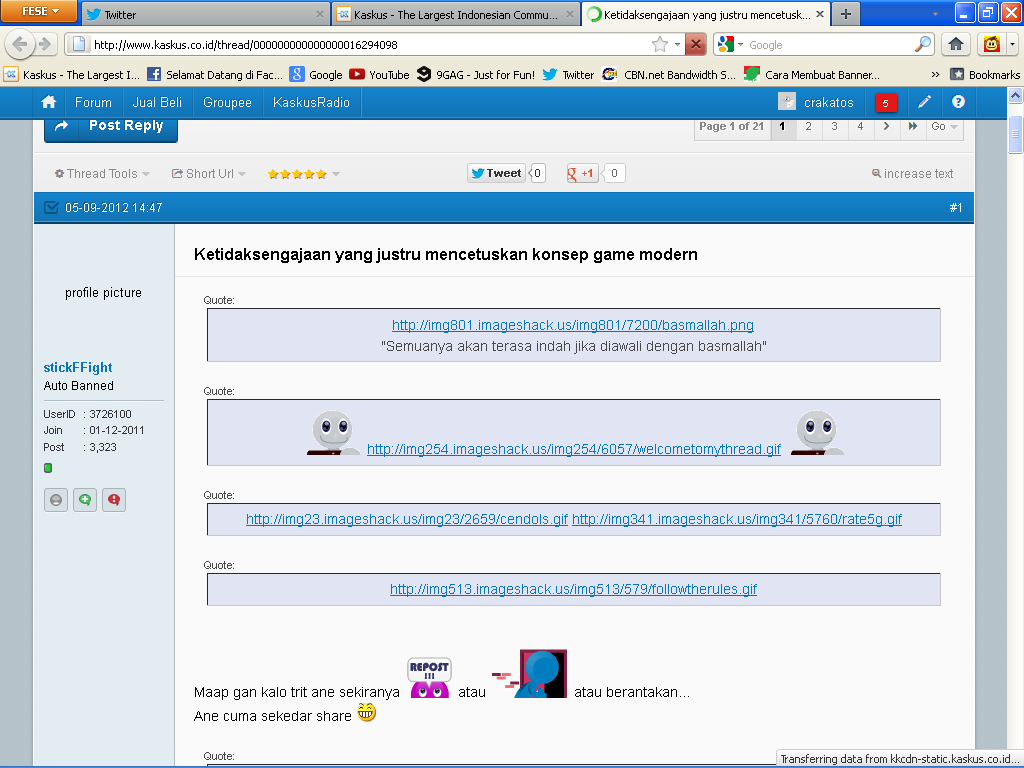Open the add-on dropdown arrow beside smiley
1024x768 pixels.
tap(1012, 44)
